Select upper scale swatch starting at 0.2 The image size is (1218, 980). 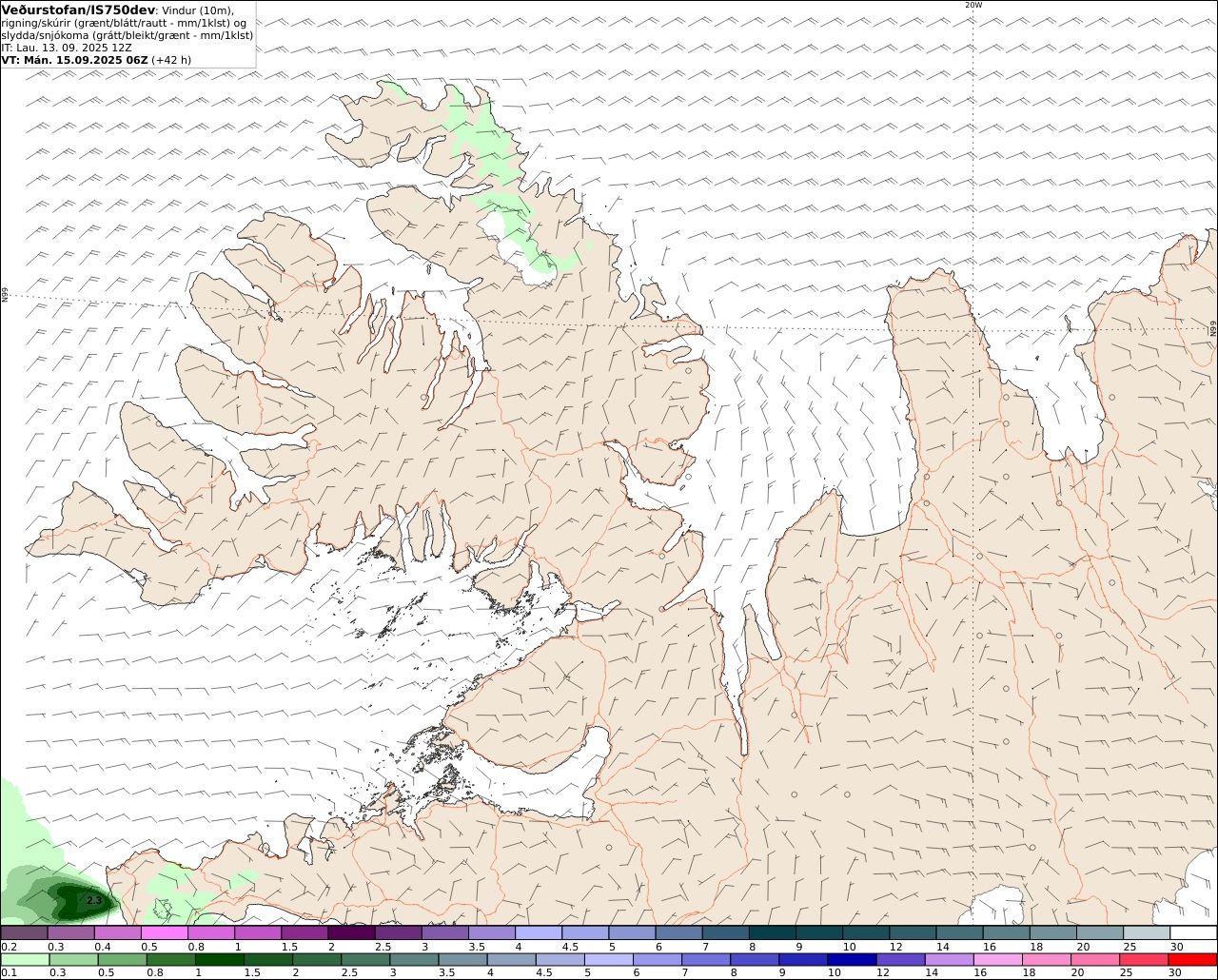pos(25,932)
